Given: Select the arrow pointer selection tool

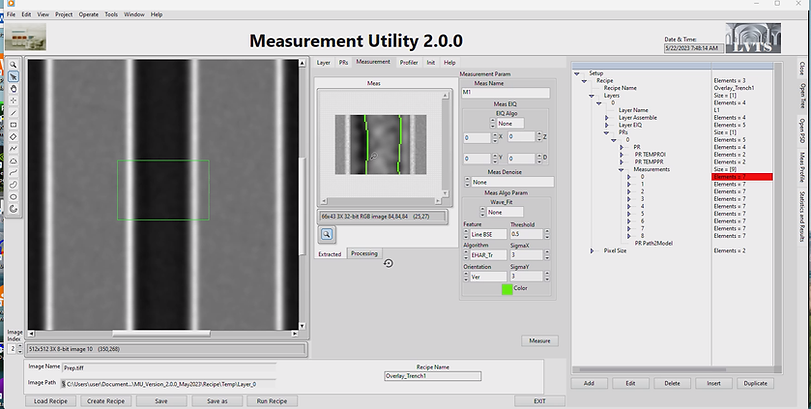Looking at the screenshot, I should click(x=13, y=77).
